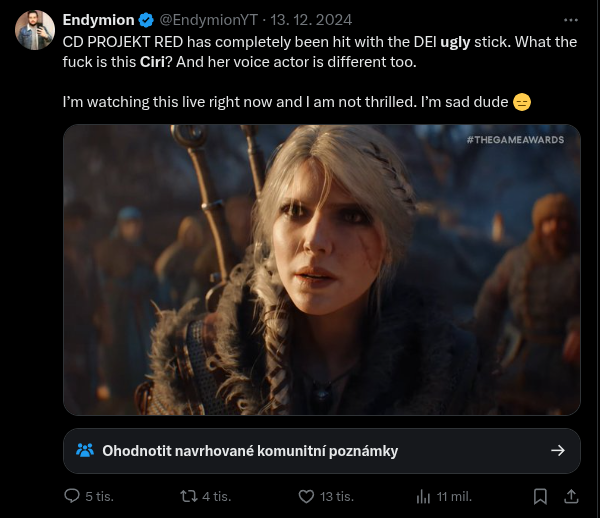This screenshot has height=518, width=600.
Task: Open Endymion's profile picture
Action: 34,31
